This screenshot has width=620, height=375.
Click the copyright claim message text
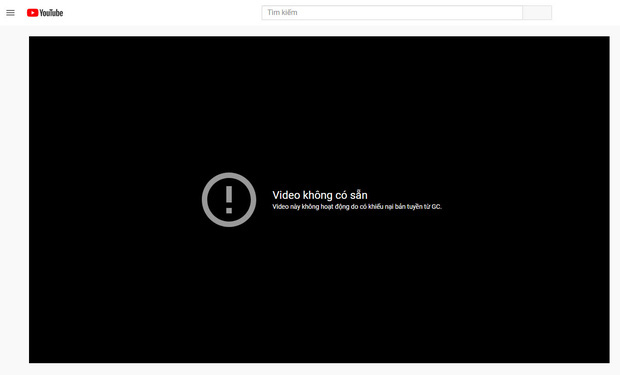click(x=357, y=206)
